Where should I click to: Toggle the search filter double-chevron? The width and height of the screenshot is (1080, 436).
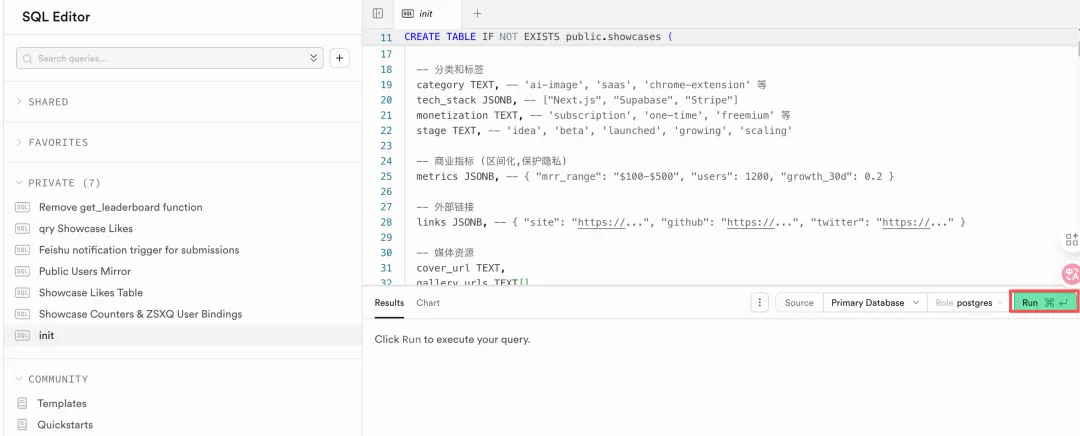(x=314, y=59)
